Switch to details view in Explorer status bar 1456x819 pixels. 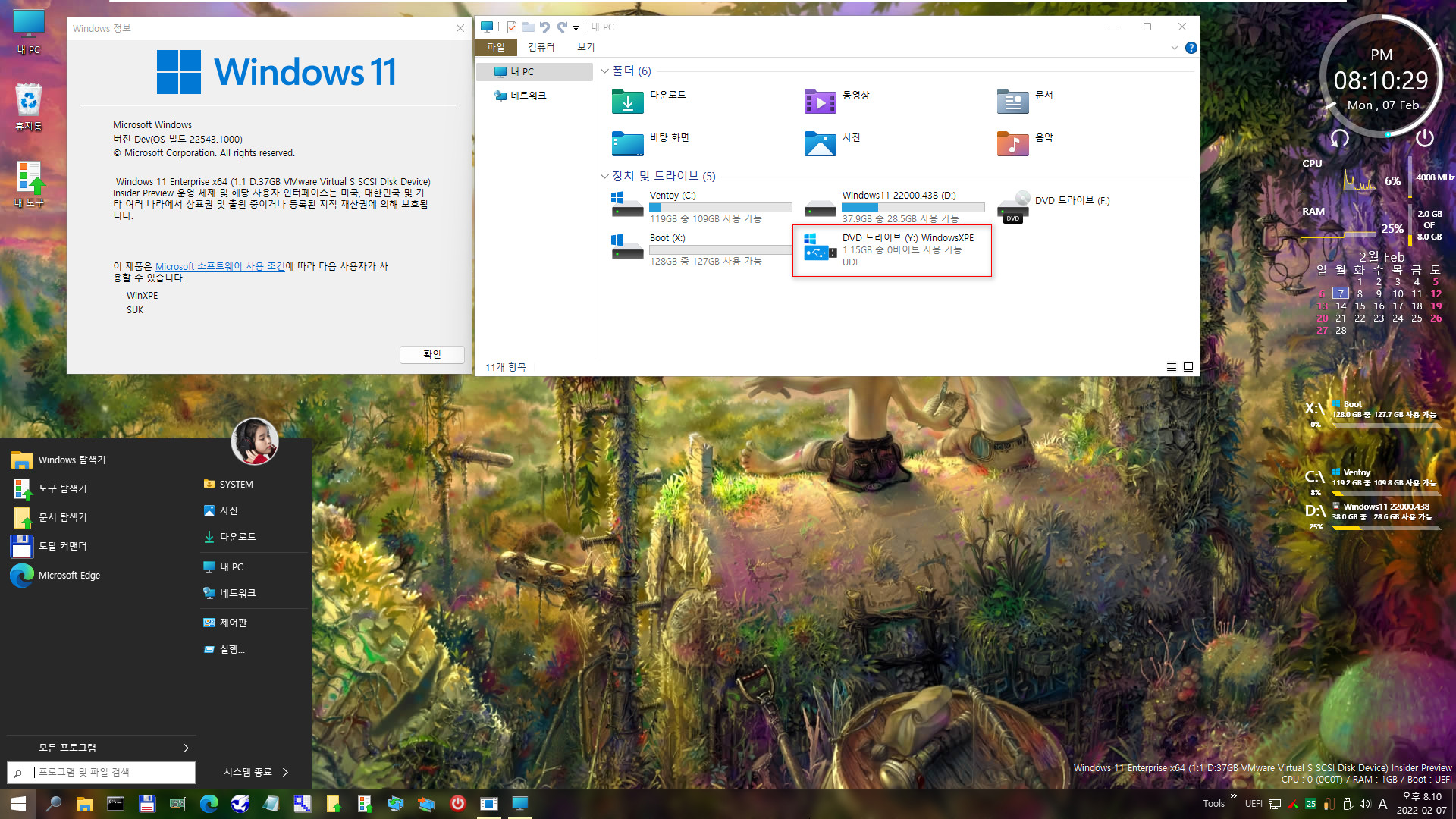(x=1171, y=367)
